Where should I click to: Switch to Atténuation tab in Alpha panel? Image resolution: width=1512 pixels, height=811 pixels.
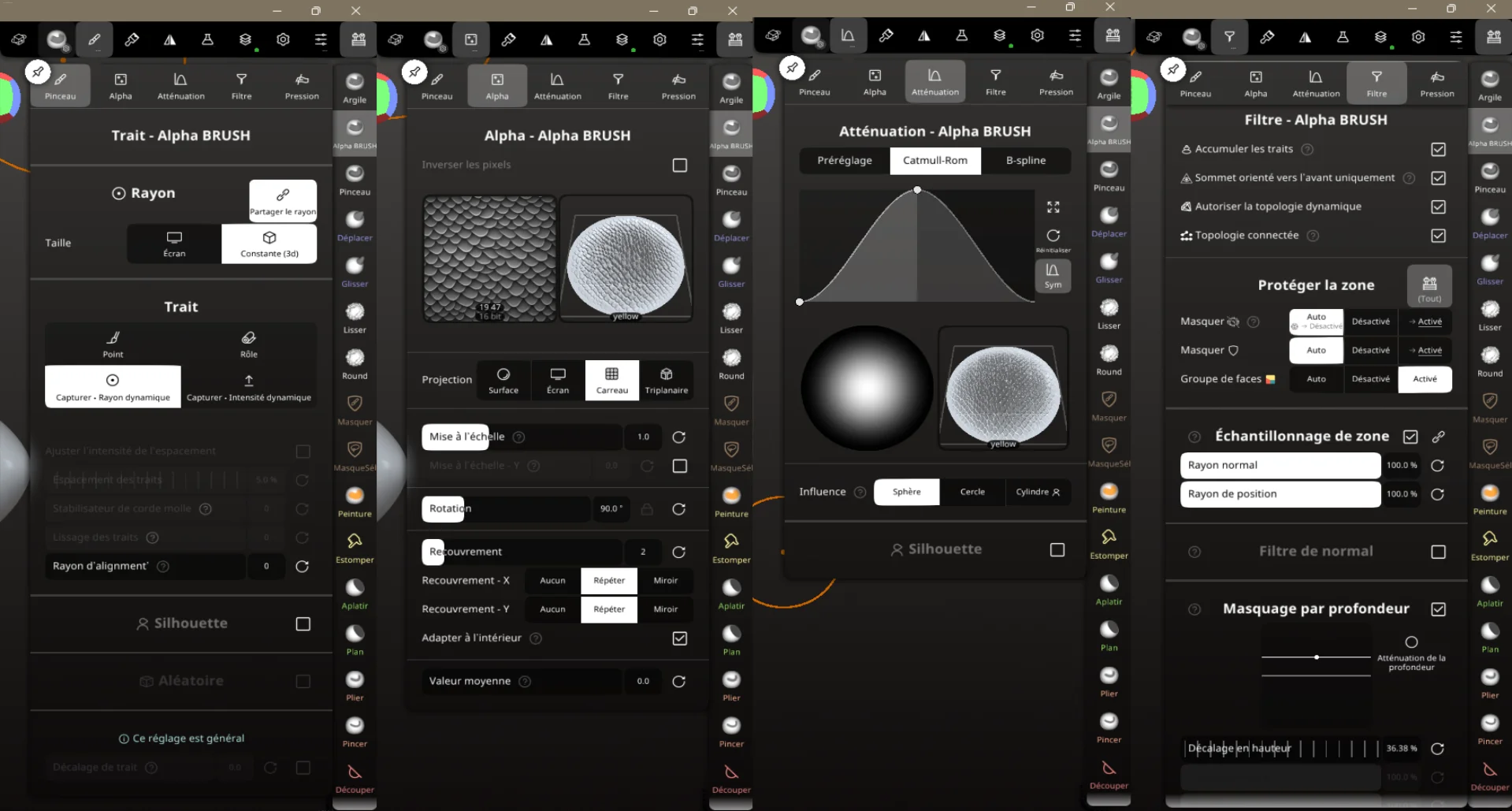click(x=557, y=86)
